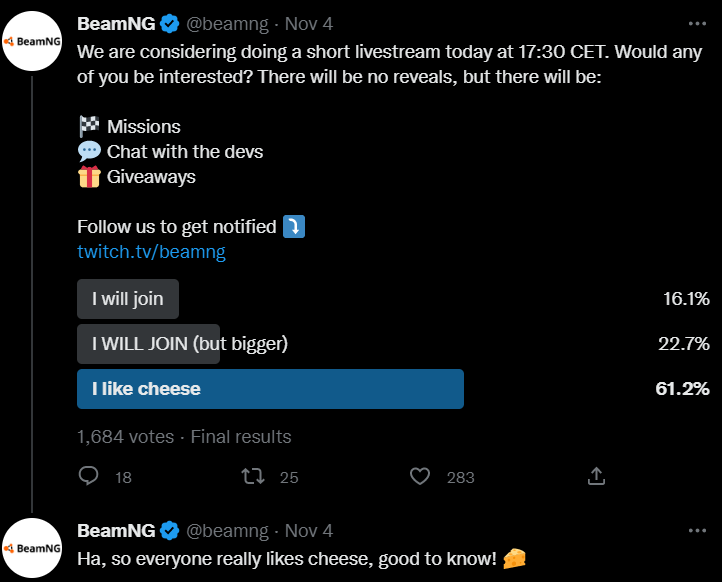Open BeamNG avatar on first tweet
This screenshot has height=582, width=722.
[x=32, y=41]
